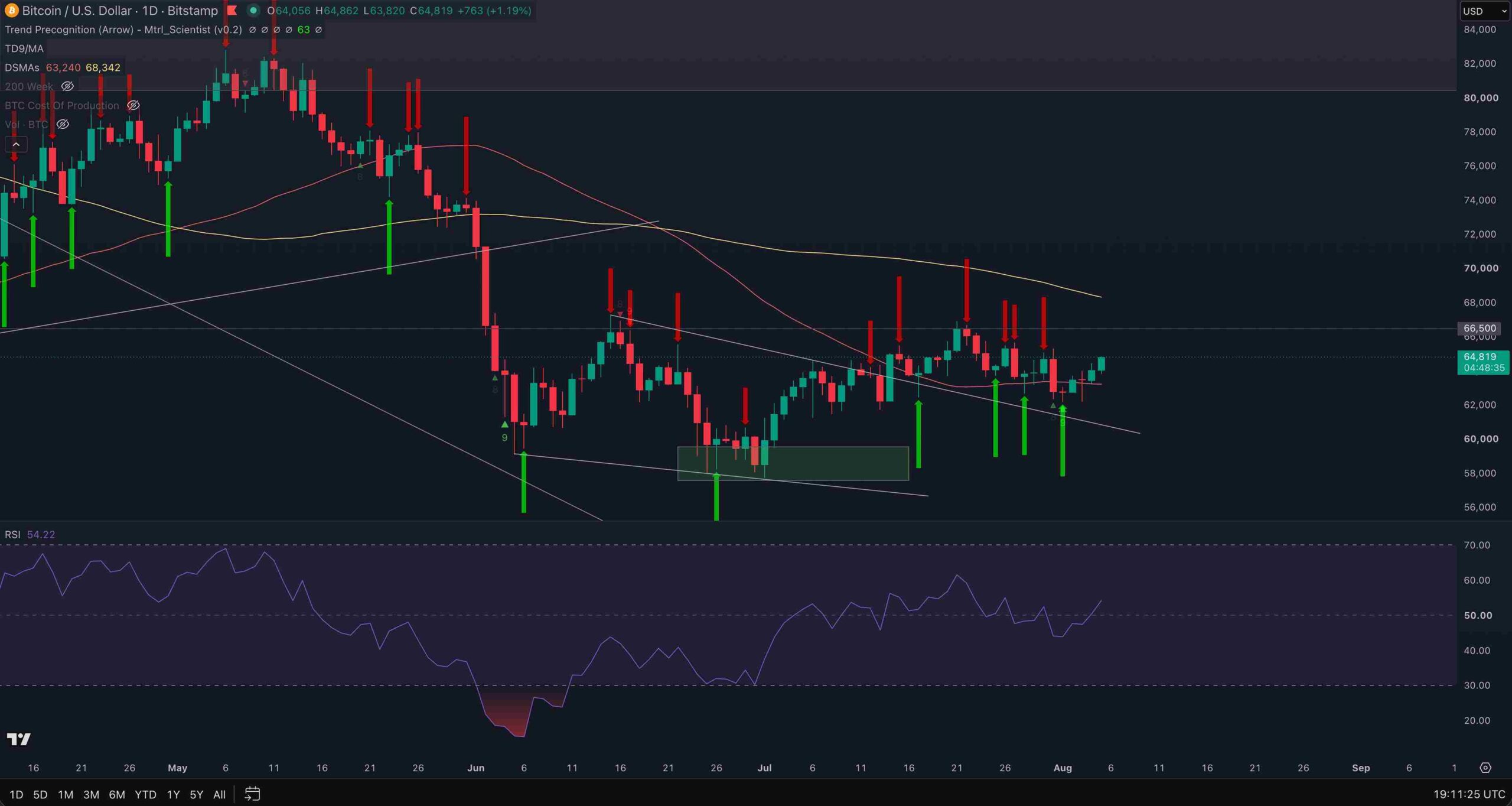Click the 66,500 horizontal line price label
The image size is (1512, 806).
[x=1480, y=328]
